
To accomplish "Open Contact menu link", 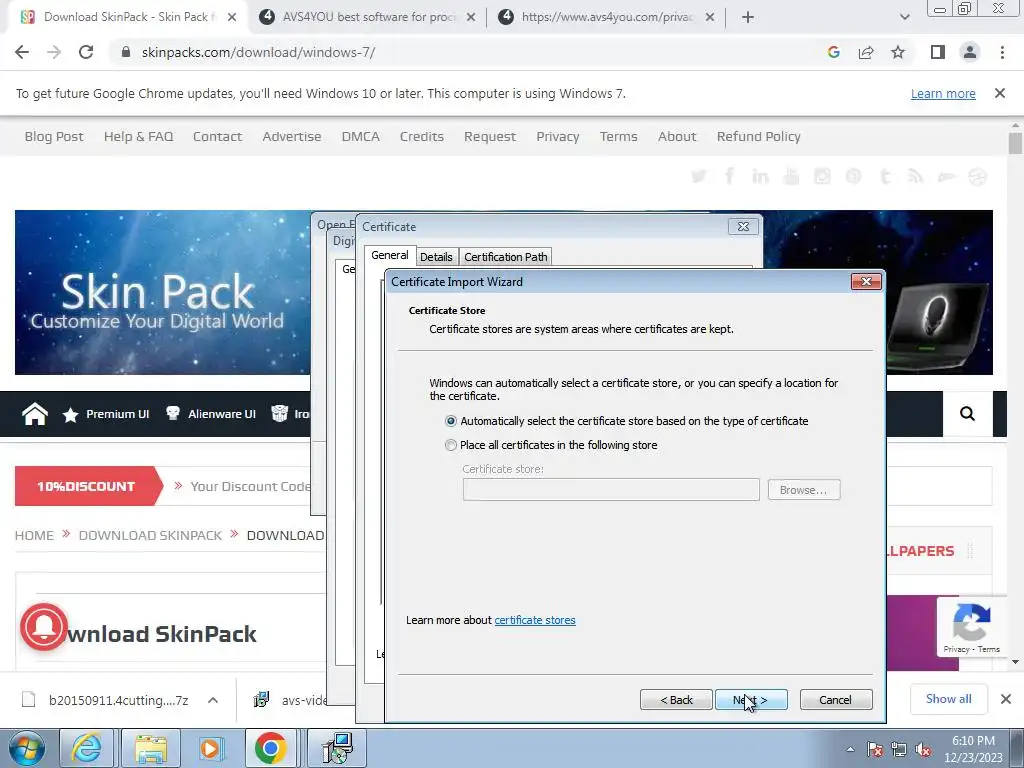I will (x=217, y=136).
